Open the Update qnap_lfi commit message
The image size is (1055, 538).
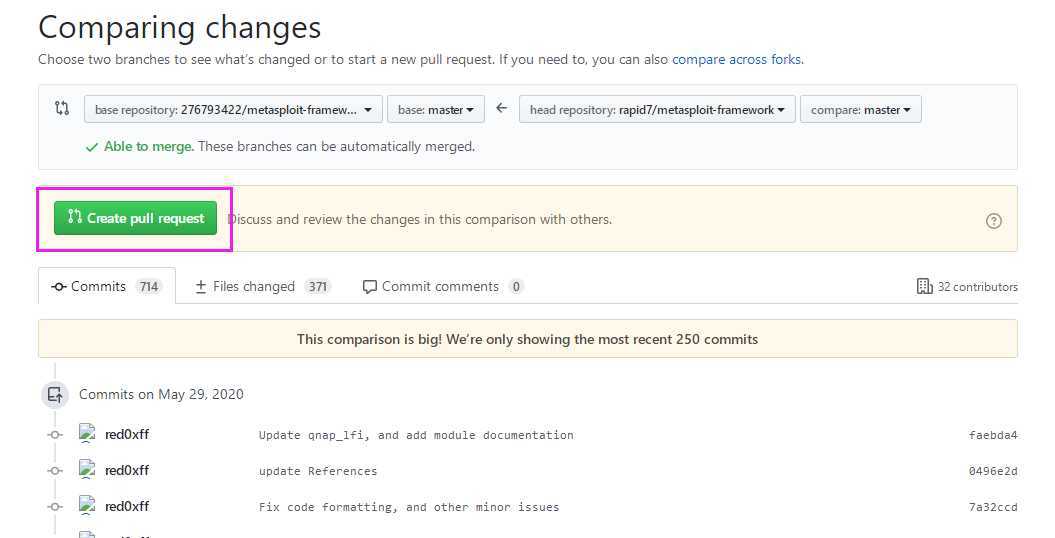[x=416, y=435]
